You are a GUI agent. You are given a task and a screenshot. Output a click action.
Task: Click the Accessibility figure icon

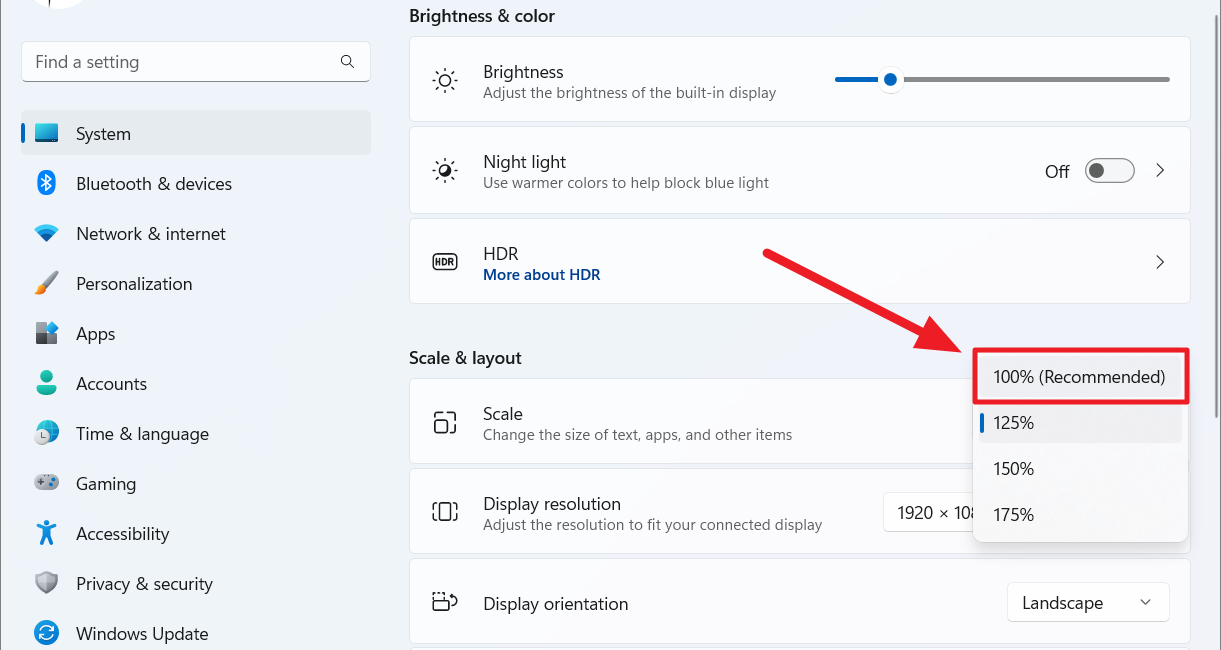coord(47,533)
